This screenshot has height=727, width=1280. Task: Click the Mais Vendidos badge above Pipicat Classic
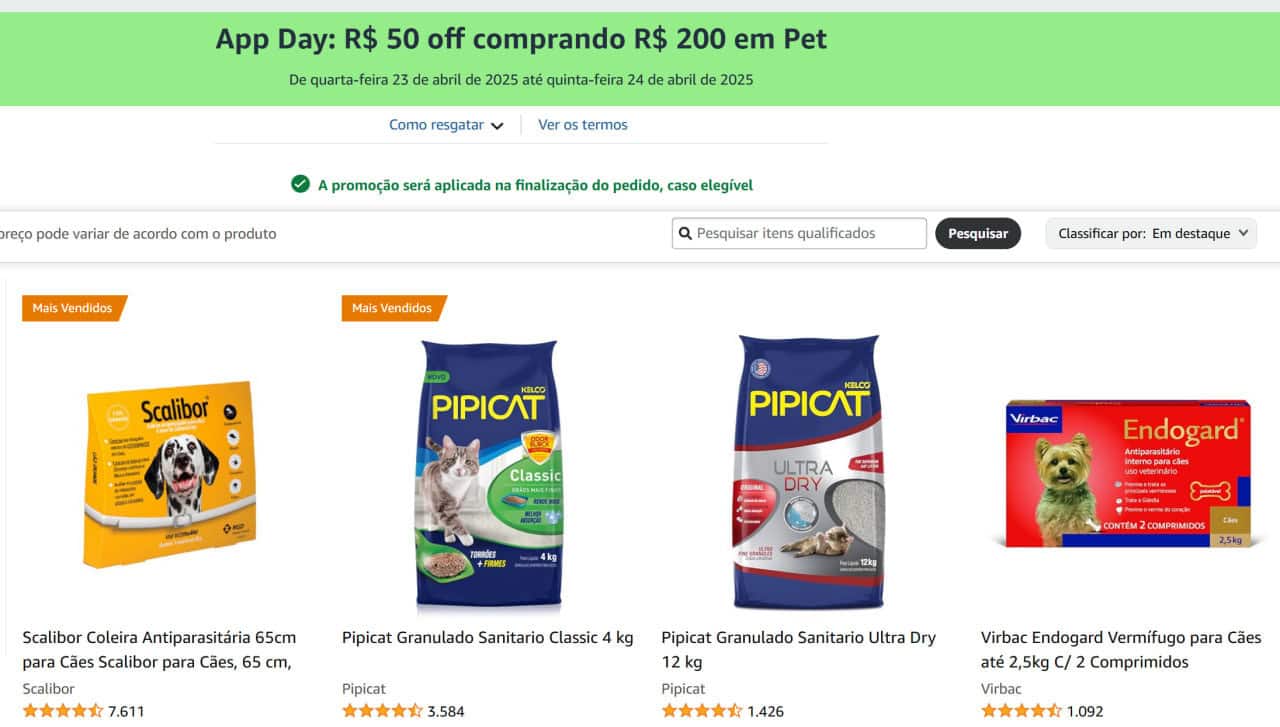(392, 308)
